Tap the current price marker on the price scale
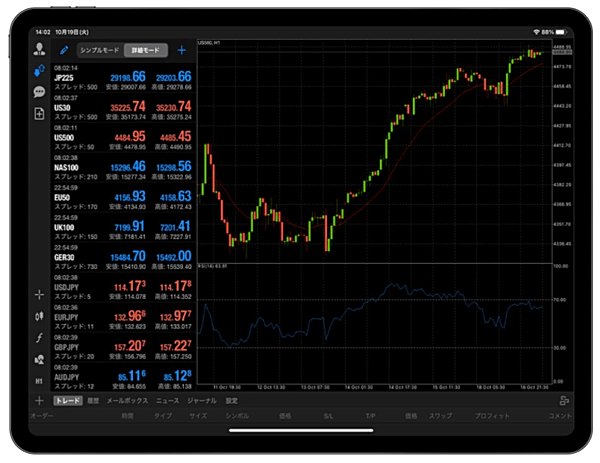Image resolution: width=600 pixels, height=463 pixels. pos(562,52)
